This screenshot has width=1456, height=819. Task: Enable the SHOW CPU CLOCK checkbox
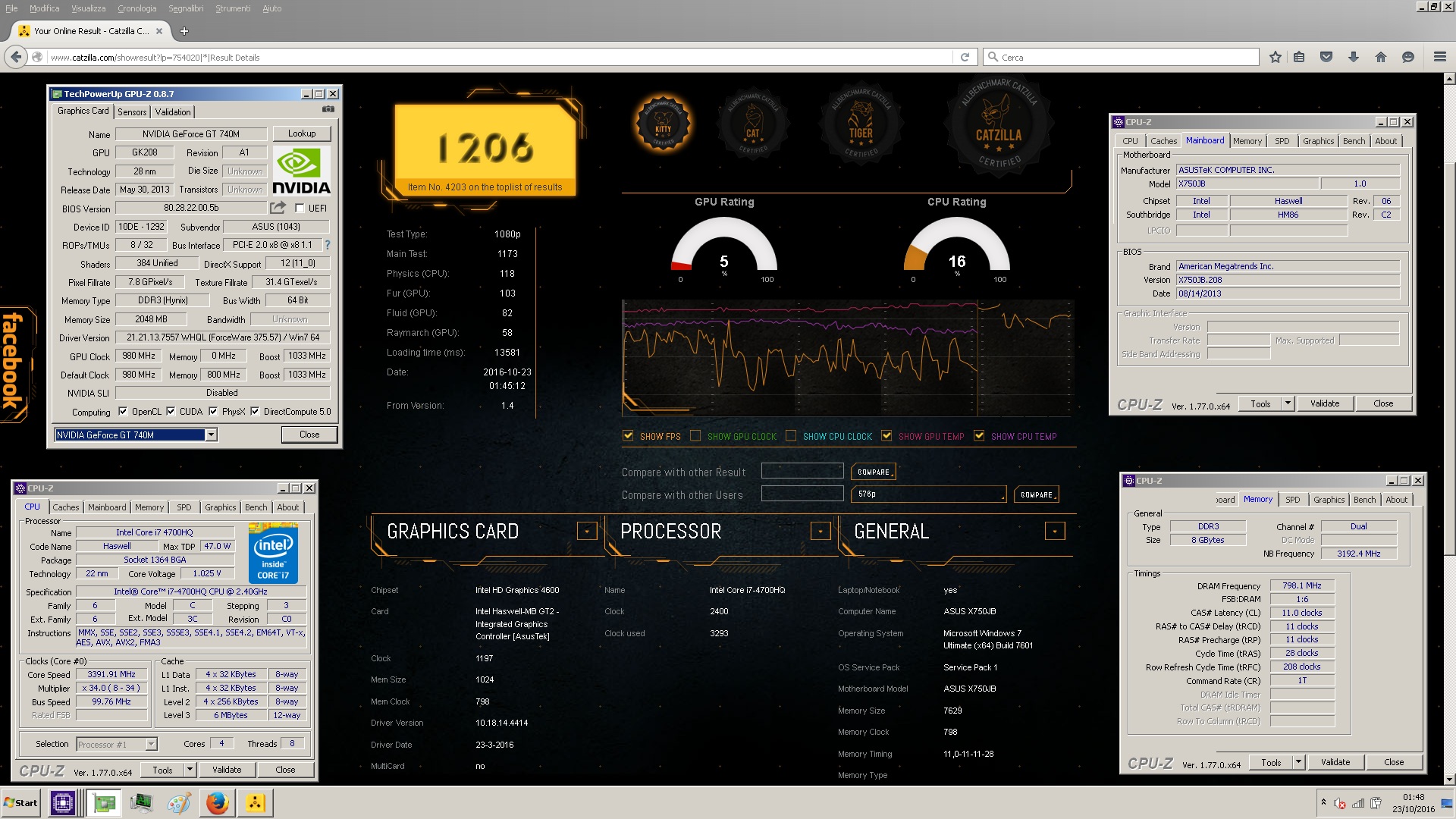click(791, 436)
